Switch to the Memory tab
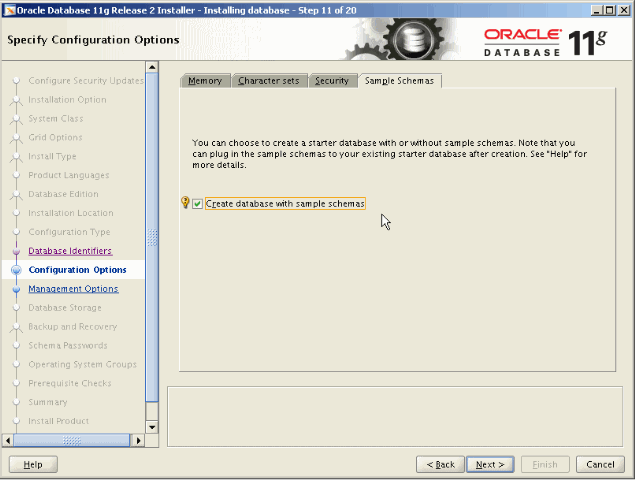The height and width of the screenshot is (480, 635). point(205,81)
